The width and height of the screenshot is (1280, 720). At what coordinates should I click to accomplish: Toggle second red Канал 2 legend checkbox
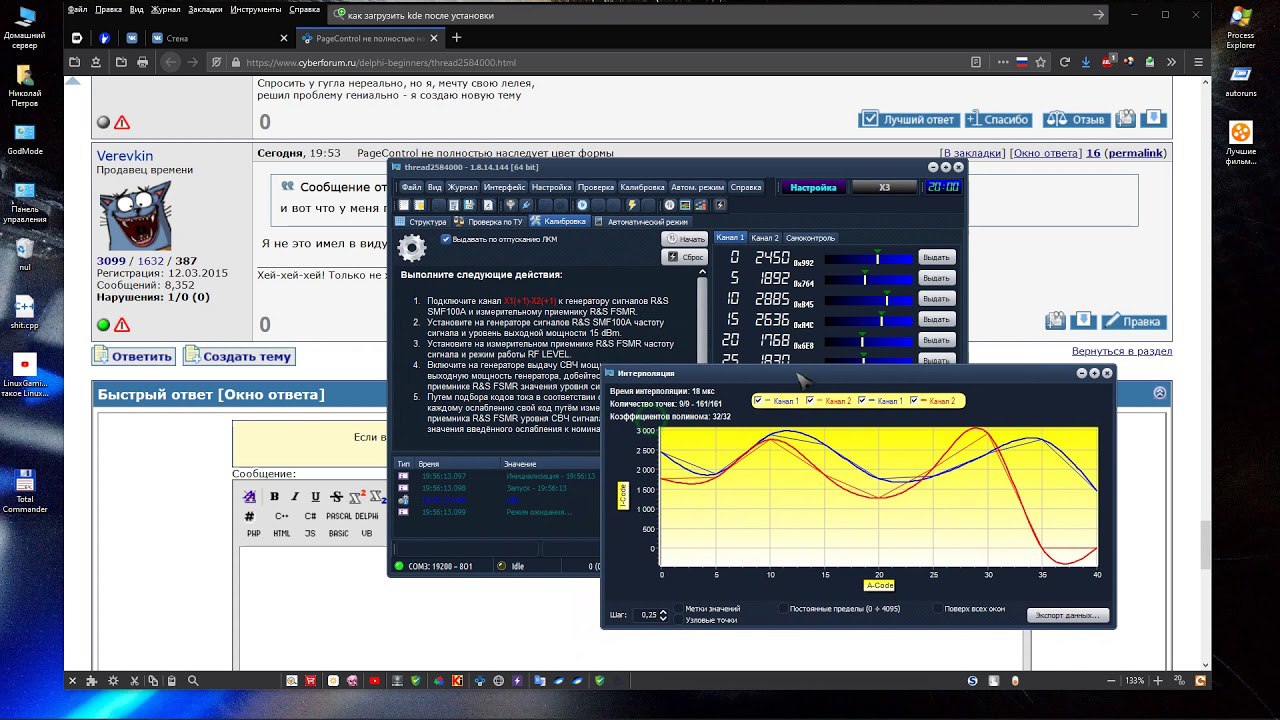point(914,401)
